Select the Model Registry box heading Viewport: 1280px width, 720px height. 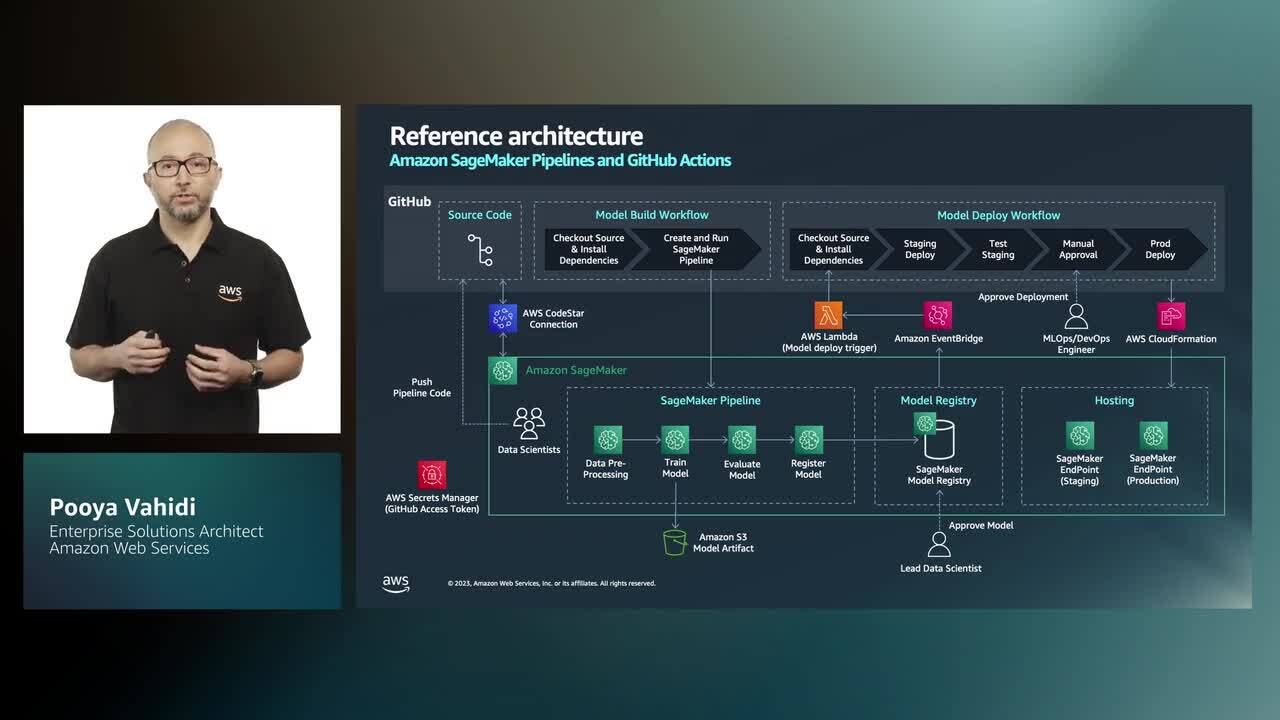[938, 400]
